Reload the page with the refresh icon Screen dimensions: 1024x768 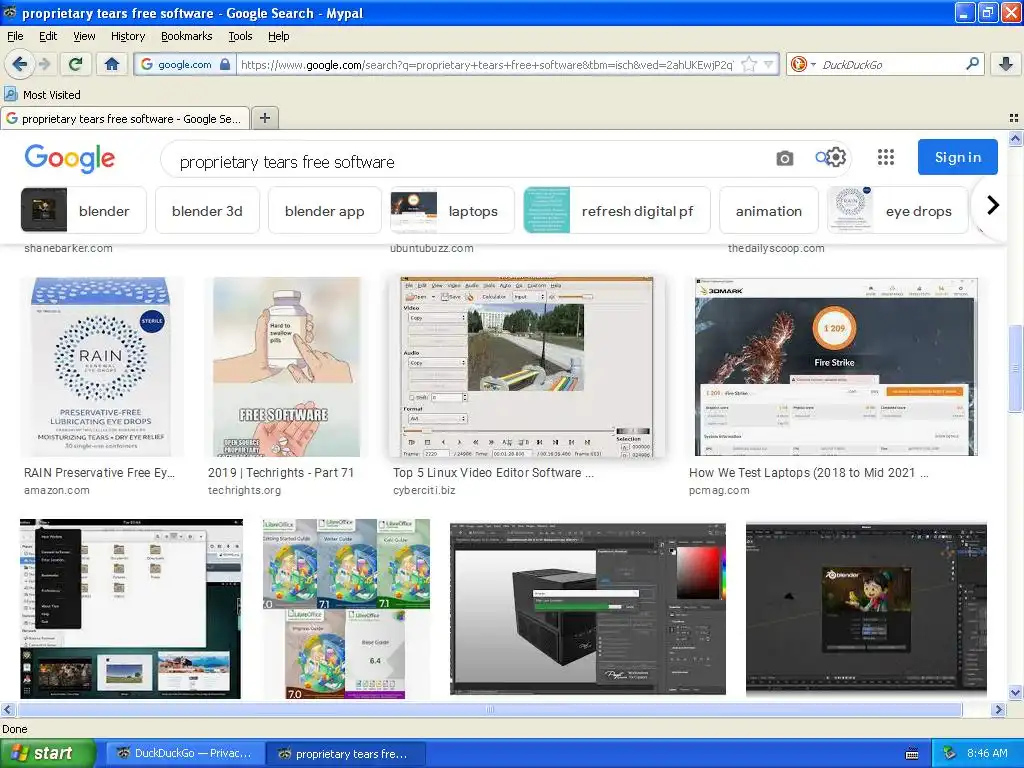76,64
